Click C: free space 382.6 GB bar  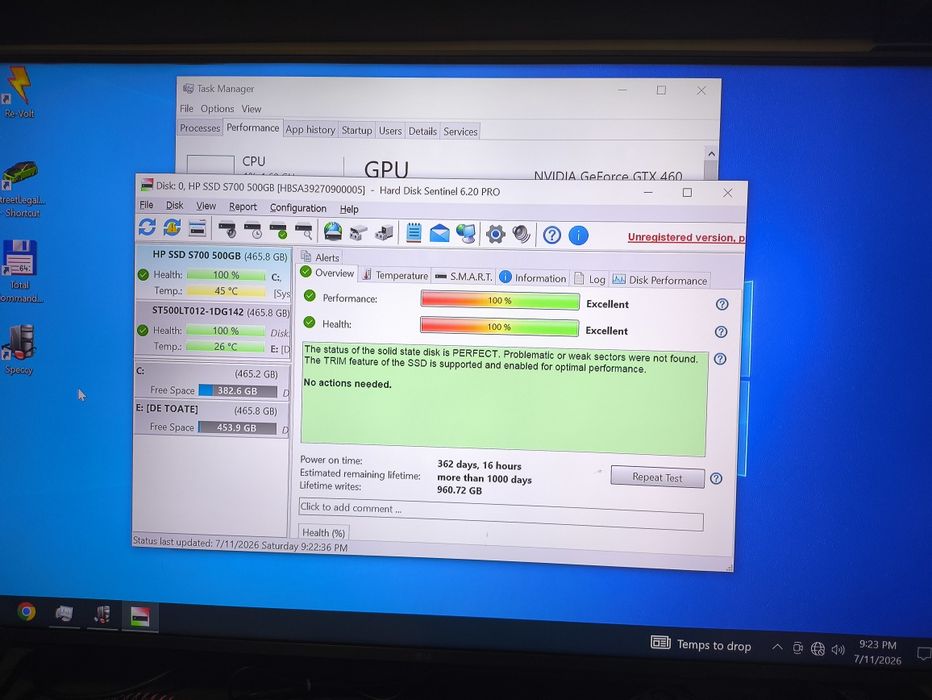(238, 391)
